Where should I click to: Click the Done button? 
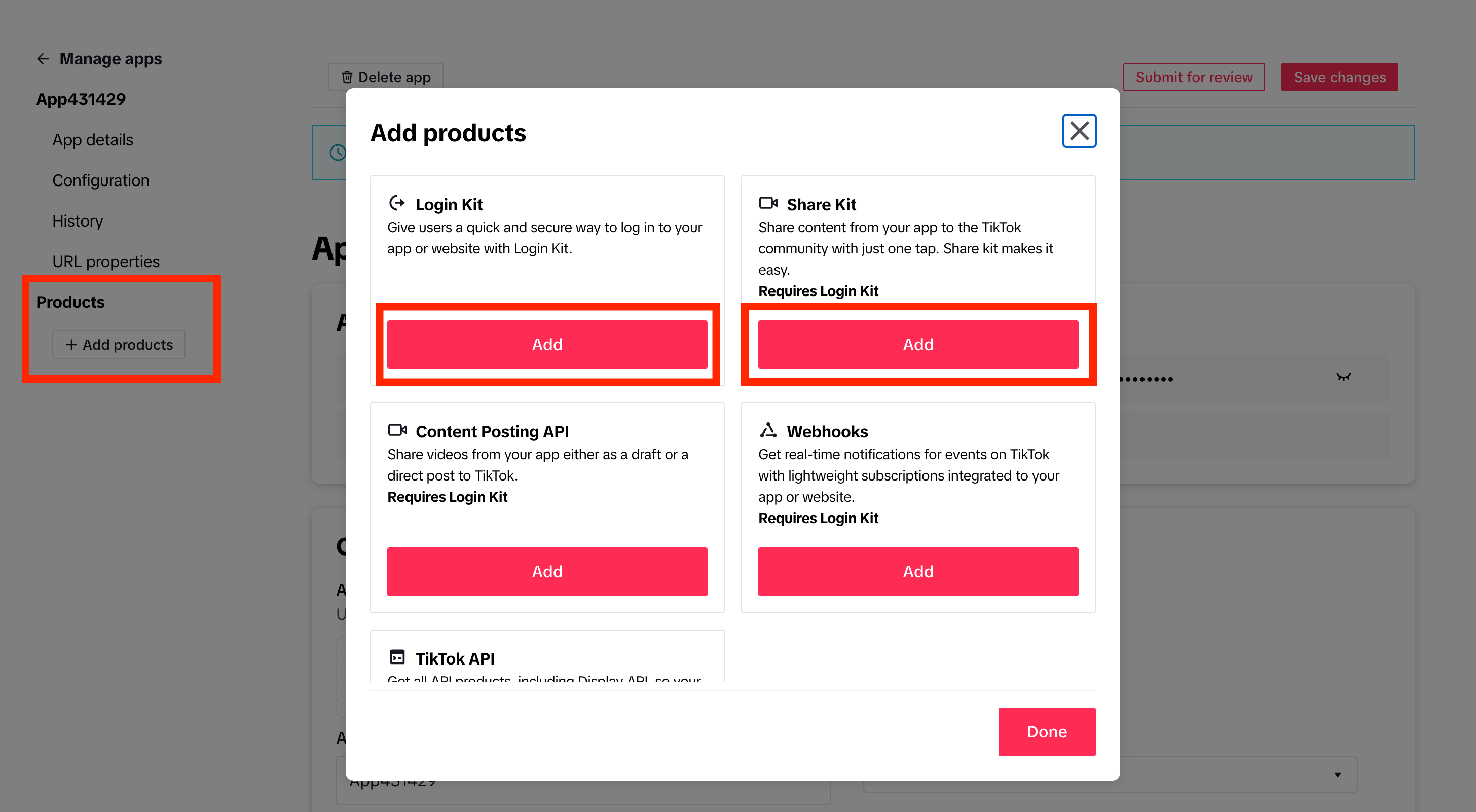pos(1047,731)
